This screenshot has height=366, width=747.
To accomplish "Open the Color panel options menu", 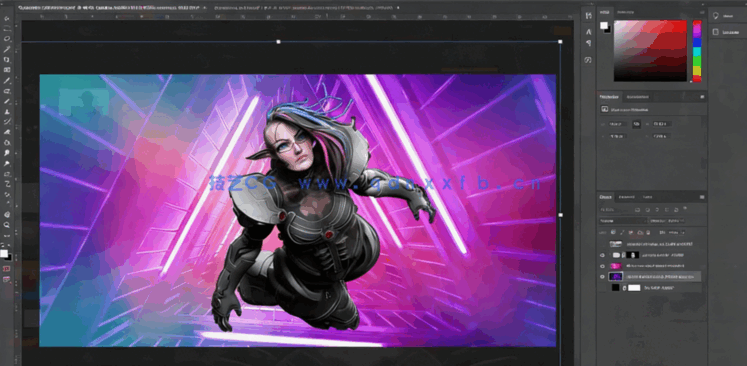I will click(x=702, y=12).
